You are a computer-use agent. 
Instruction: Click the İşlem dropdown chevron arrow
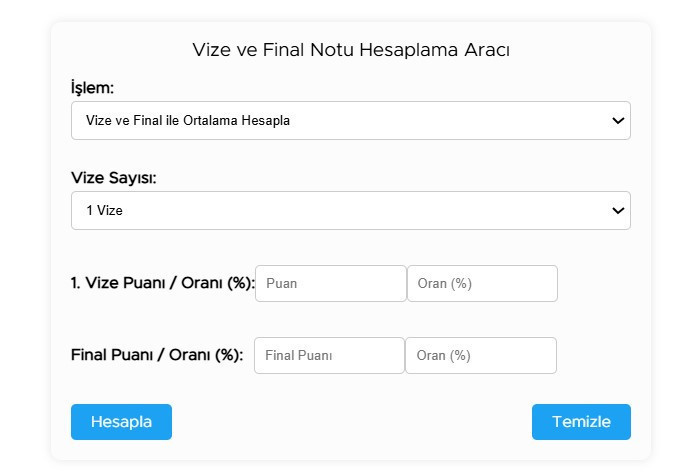(x=617, y=121)
